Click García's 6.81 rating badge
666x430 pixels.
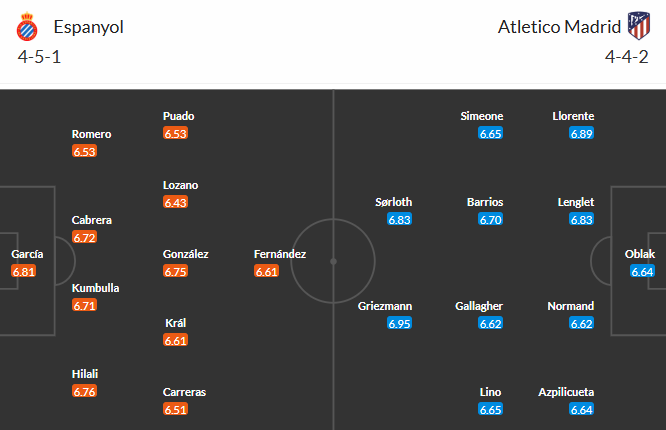pos(24,271)
